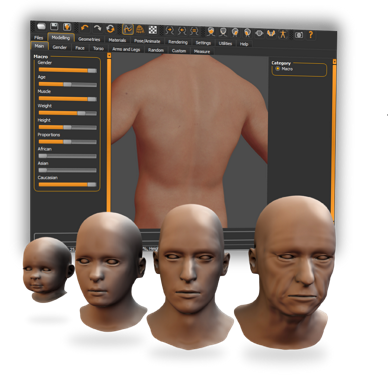Grab screenshot with camera icon
The image size is (388, 376).
pyautogui.click(x=299, y=34)
